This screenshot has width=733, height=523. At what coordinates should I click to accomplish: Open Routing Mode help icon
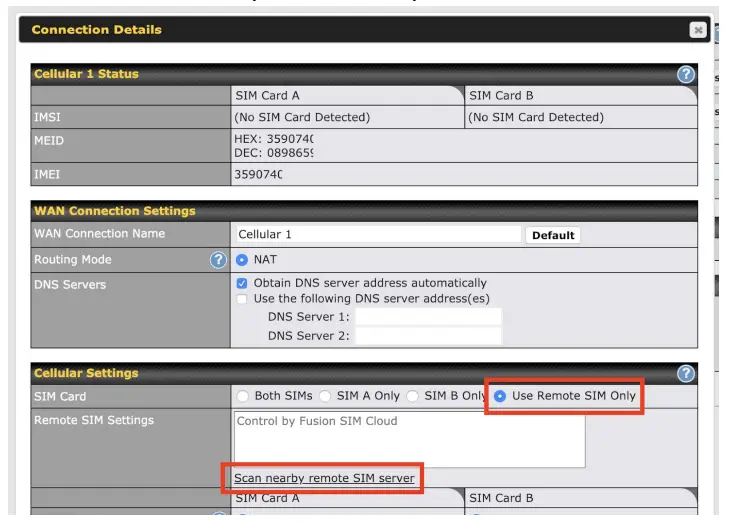(218, 260)
